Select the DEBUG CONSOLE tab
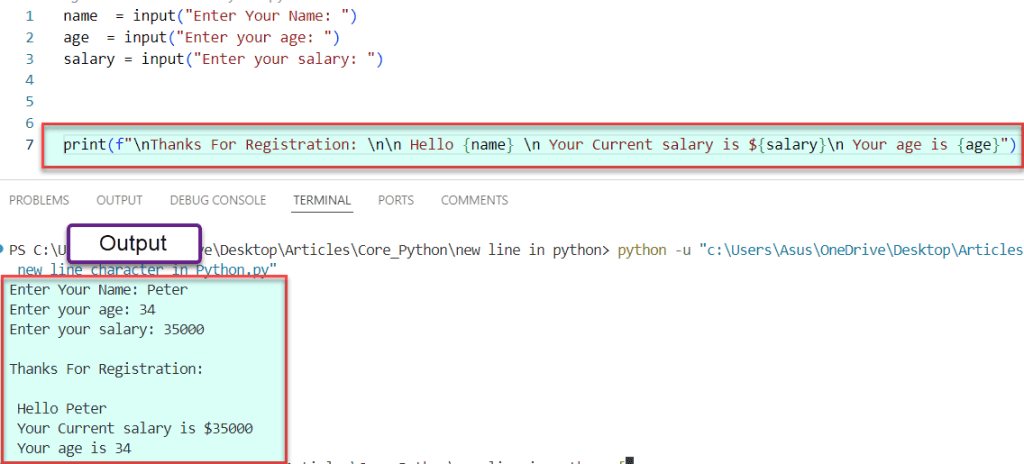 (218, 200)
